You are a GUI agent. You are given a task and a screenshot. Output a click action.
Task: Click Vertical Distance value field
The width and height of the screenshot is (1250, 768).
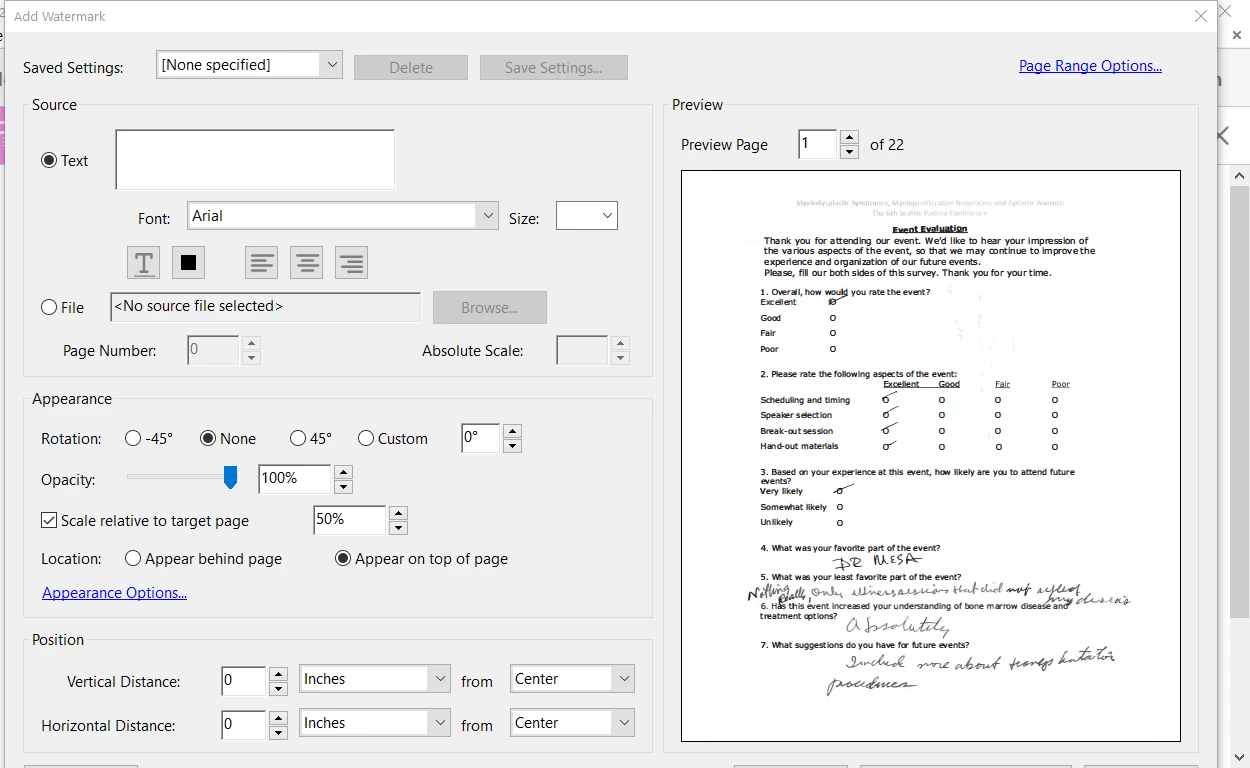pyautogui.click(x=244, y=681)
